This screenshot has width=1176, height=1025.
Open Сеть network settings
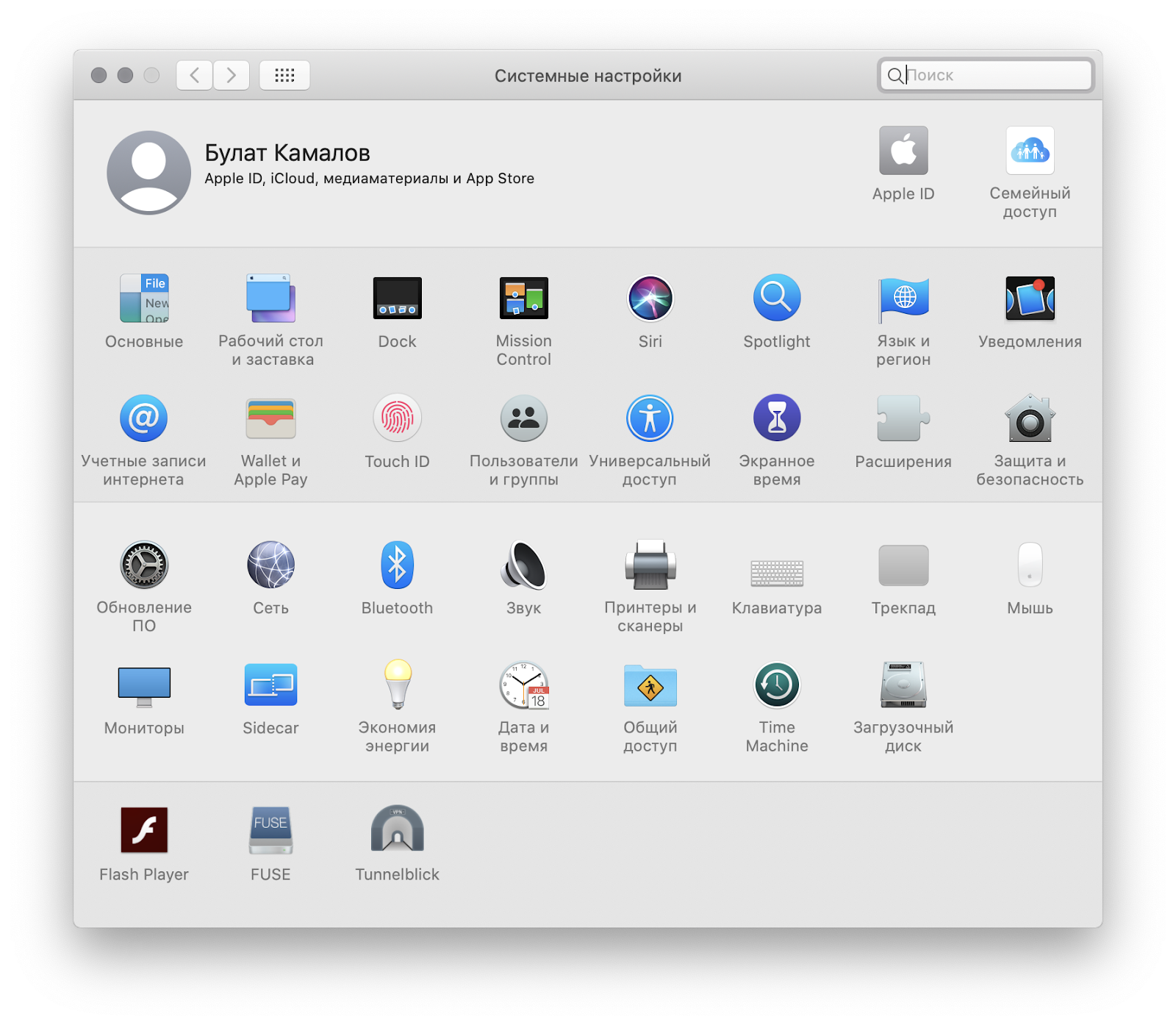coord(270,565)
